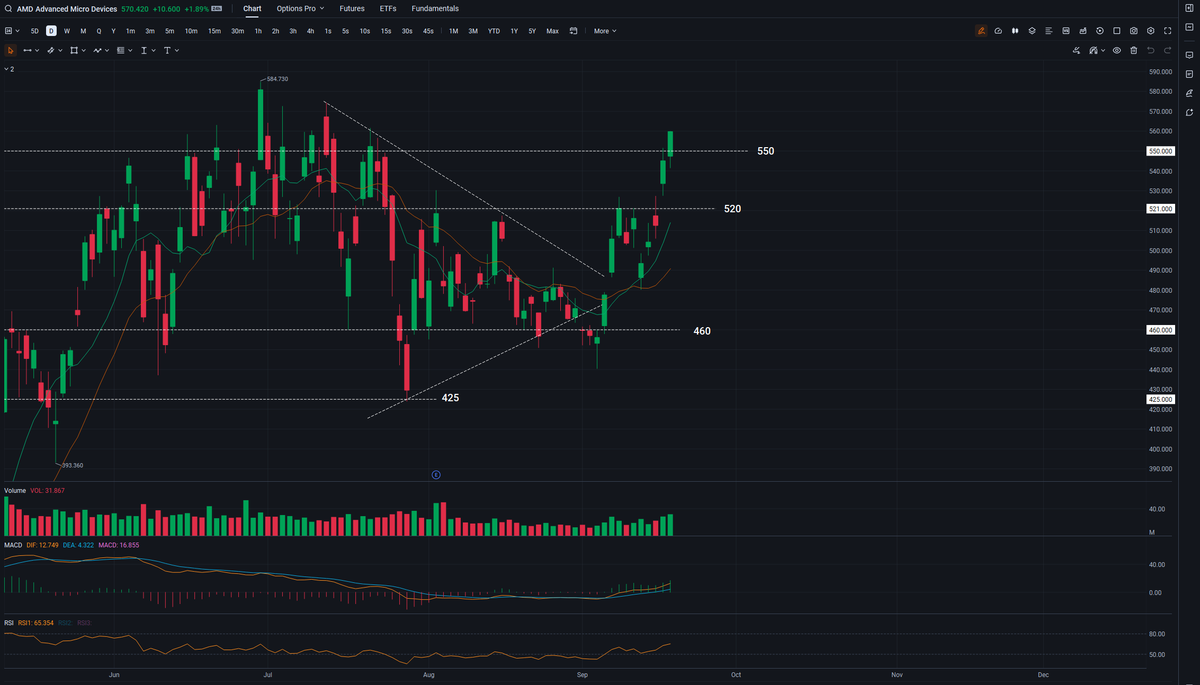The width and height of the screenshot is (1200, 685).
Task: Open the Futures tab
Action: 352,8
